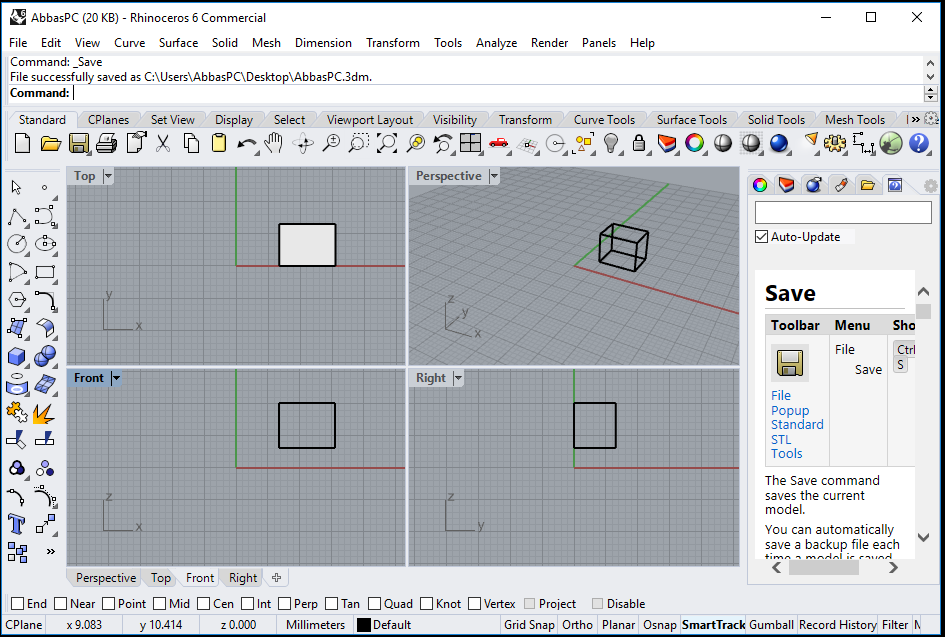Open the four-viewport layout tool
The image size is (945, 637).
point(470,143)
